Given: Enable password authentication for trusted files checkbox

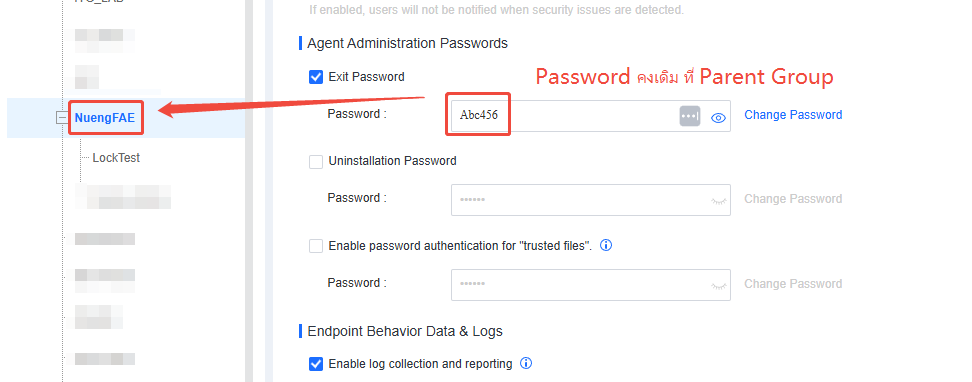Looking at the screenshot, I should click(x=316, y=246).
